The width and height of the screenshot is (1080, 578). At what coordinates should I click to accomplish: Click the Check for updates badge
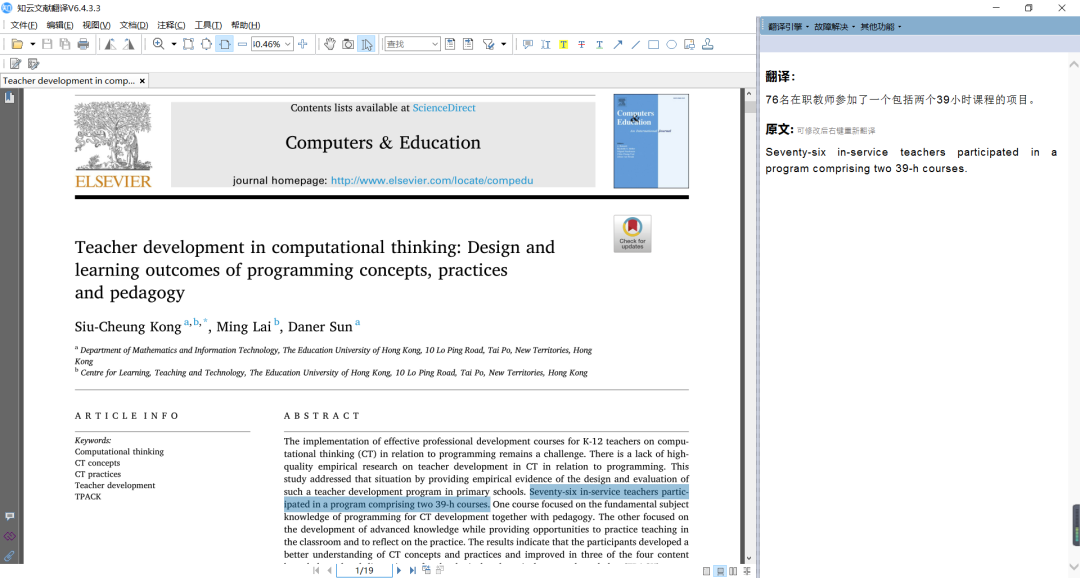(x=632, y=234)
